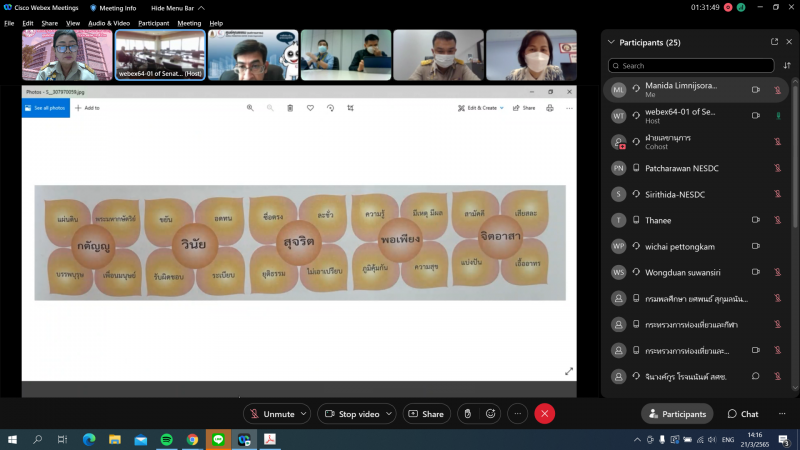800x450 pixels.
Task: Select first video thumbnail of woman
Action: coord(67,55)
